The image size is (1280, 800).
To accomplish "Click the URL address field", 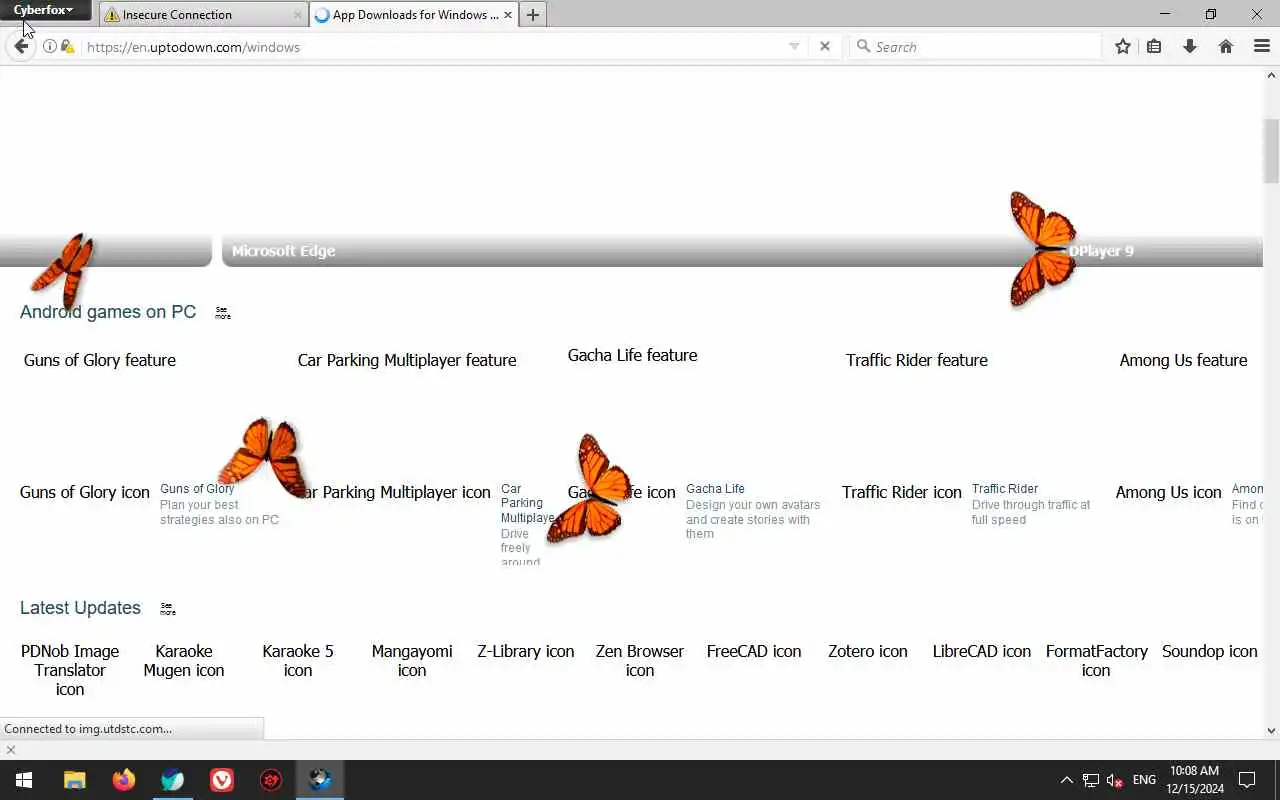I will [430, 46].
